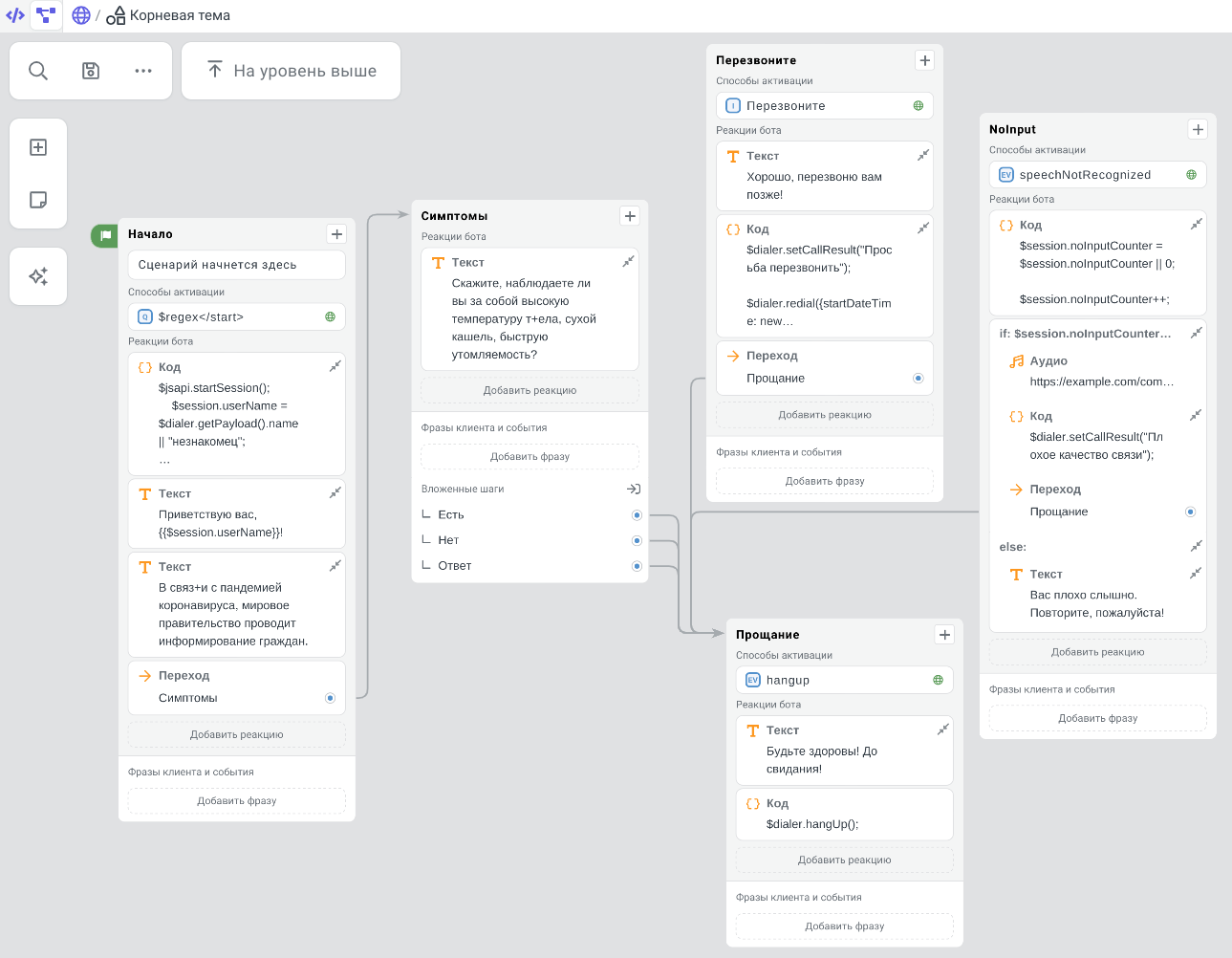The height and width of the screenshot is (958, 1232).
Task: Click the Сценарий начнется здесь field
Action: [x=236, y=265]
